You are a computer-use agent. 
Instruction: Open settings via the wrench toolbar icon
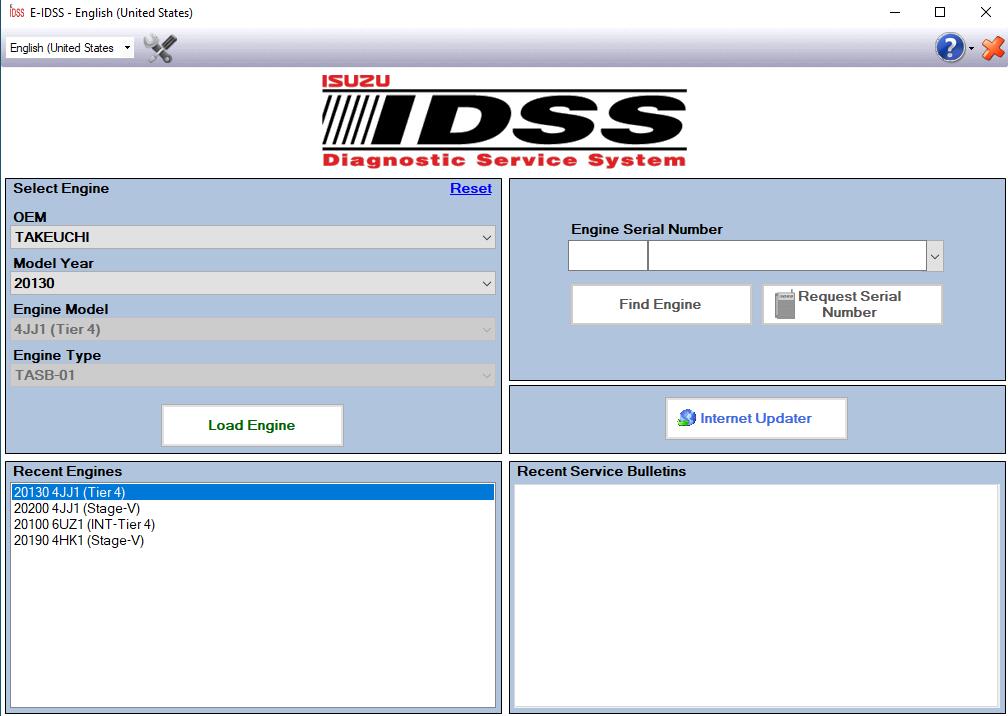click(x=158, y=47)
